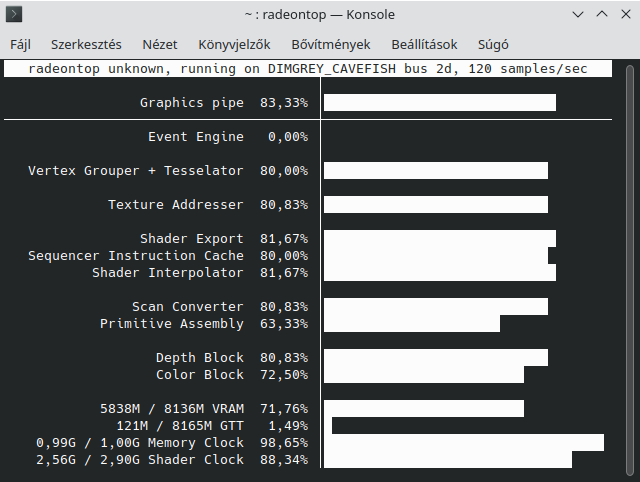Minimize the Konsole window
Image resolution: width=640 pixels, height=482 pixels.
pos(578,15)
